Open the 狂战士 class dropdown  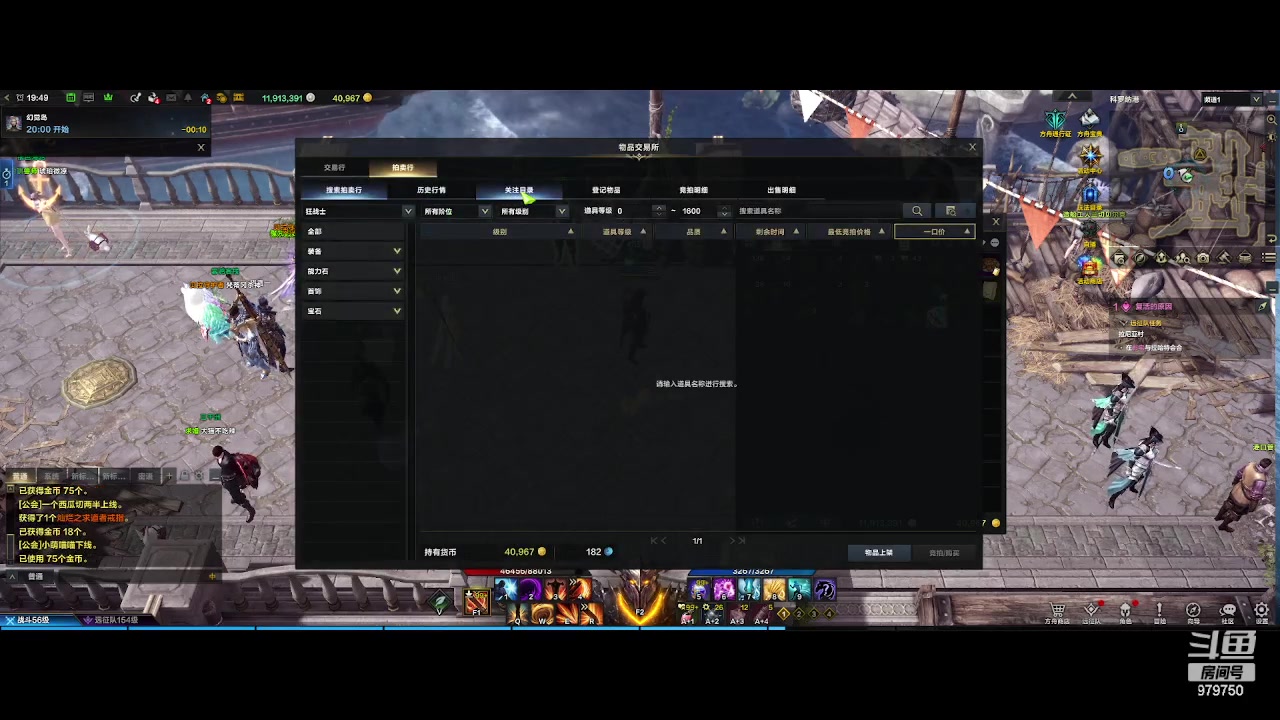(x=358, y=211)
